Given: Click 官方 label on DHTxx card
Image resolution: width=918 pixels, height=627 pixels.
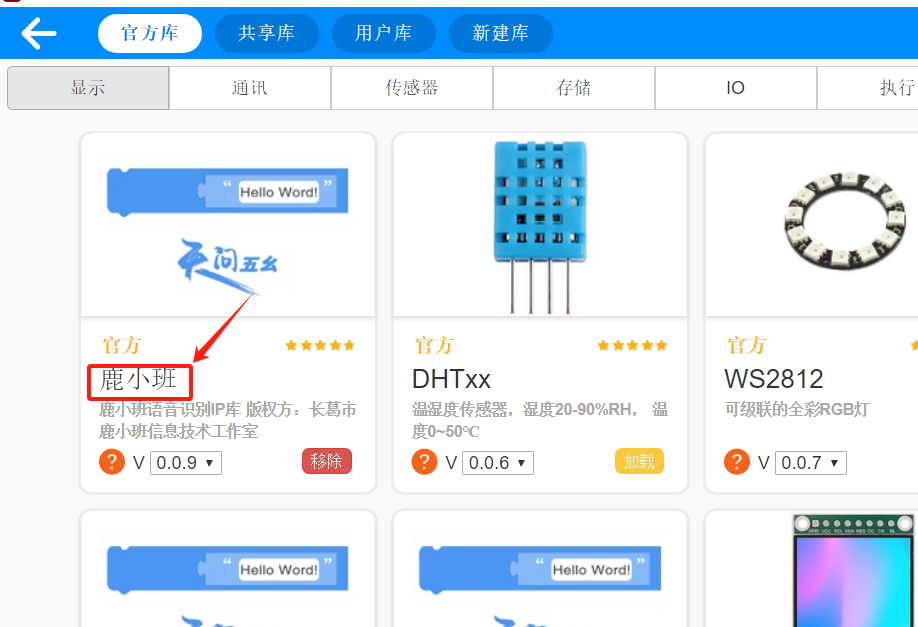Looking at the screenshot, I should (434, 345).
